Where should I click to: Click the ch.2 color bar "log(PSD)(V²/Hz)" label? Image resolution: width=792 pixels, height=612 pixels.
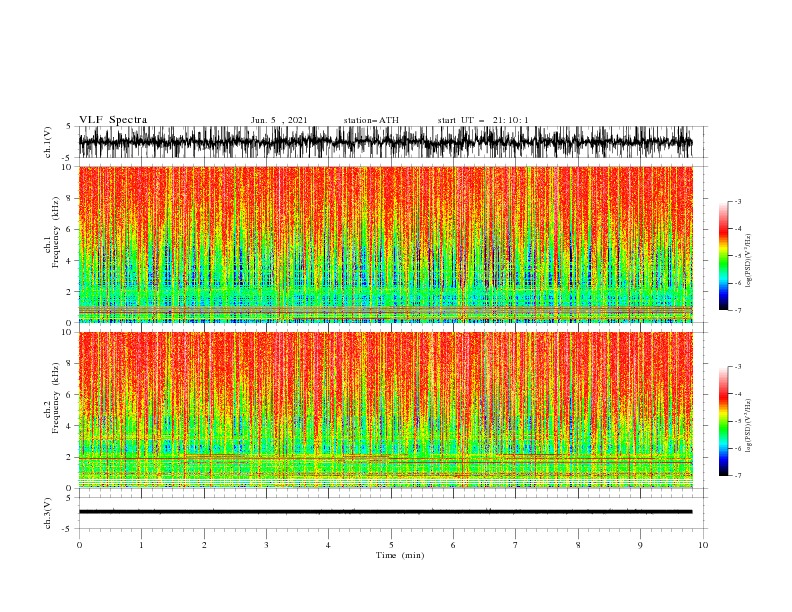pyautogui.click(x=749, y=425)
